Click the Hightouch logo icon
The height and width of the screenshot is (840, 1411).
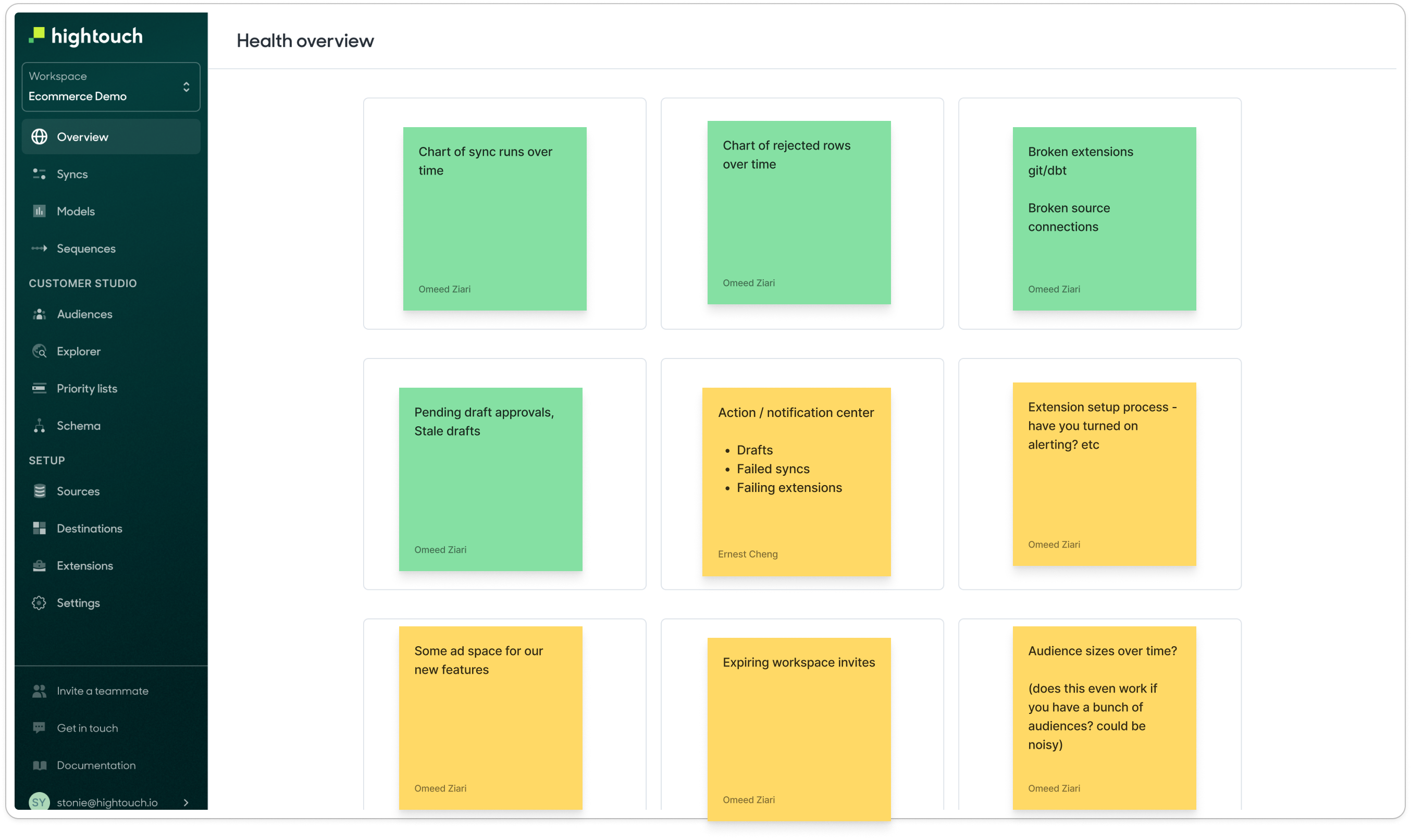click(x=37, y=35)
